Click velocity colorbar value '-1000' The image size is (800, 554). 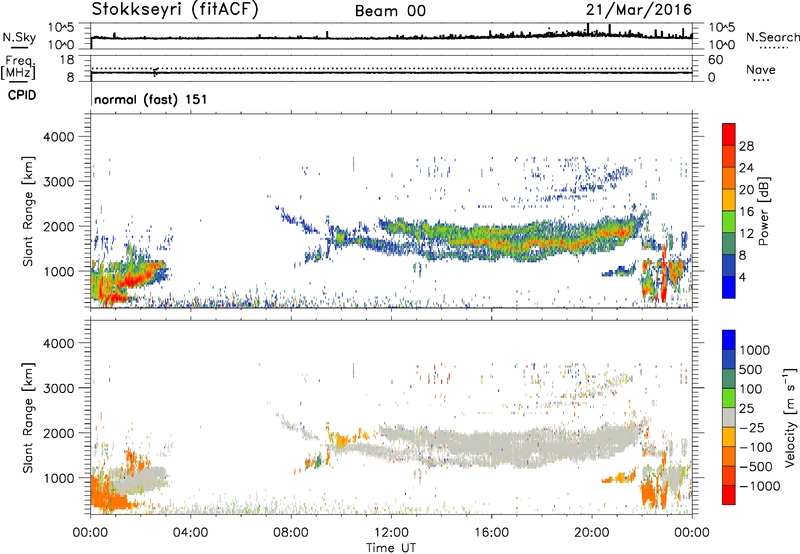[760, 486]
